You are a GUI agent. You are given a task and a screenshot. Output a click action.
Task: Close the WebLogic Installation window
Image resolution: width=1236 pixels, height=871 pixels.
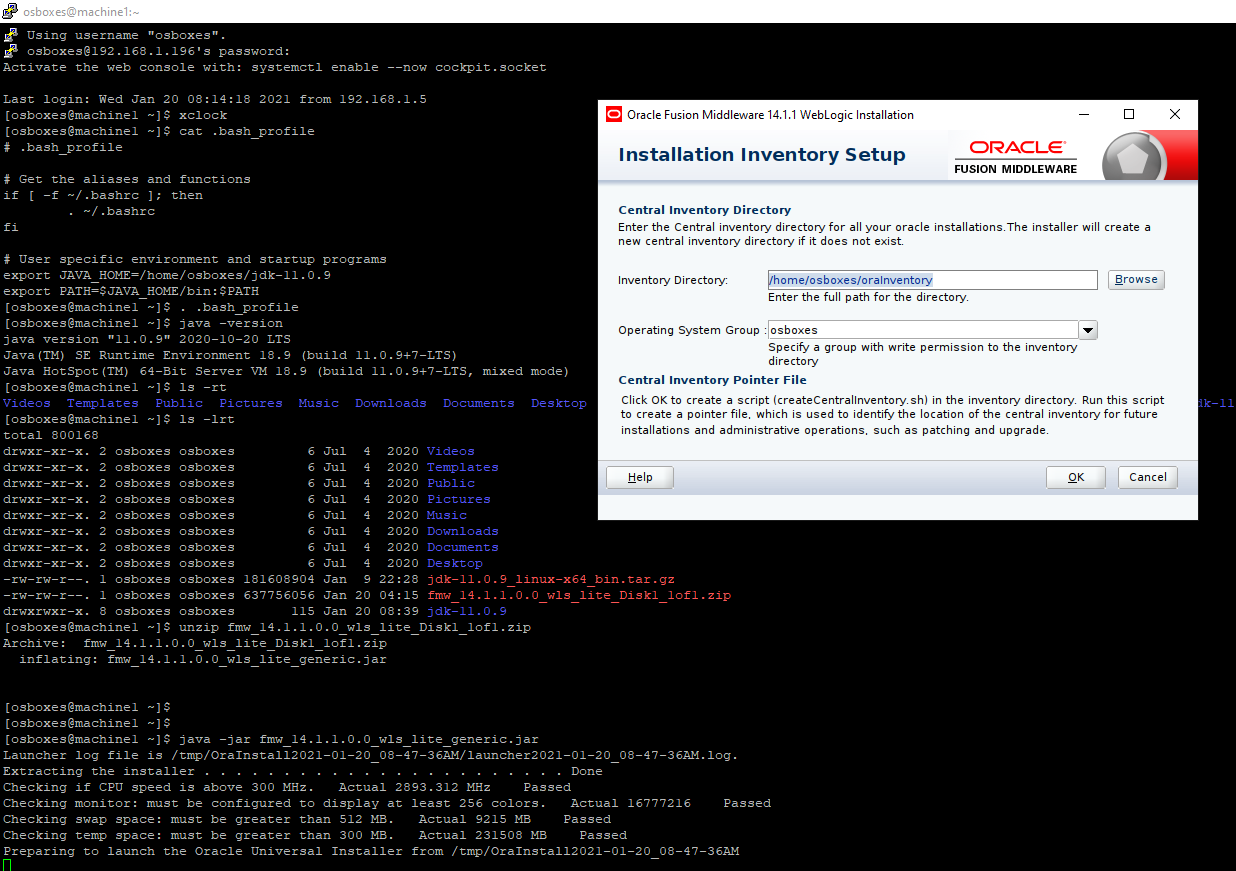(1175, 114)
